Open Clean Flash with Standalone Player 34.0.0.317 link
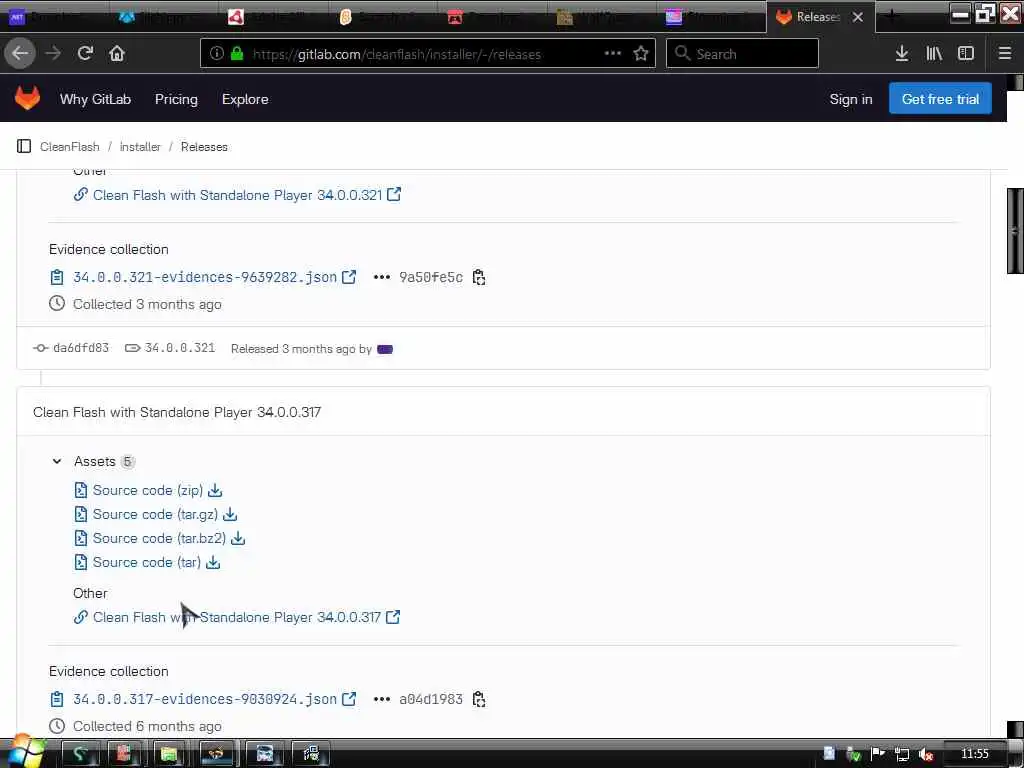1024x768 pixels. tap(236, 617)
